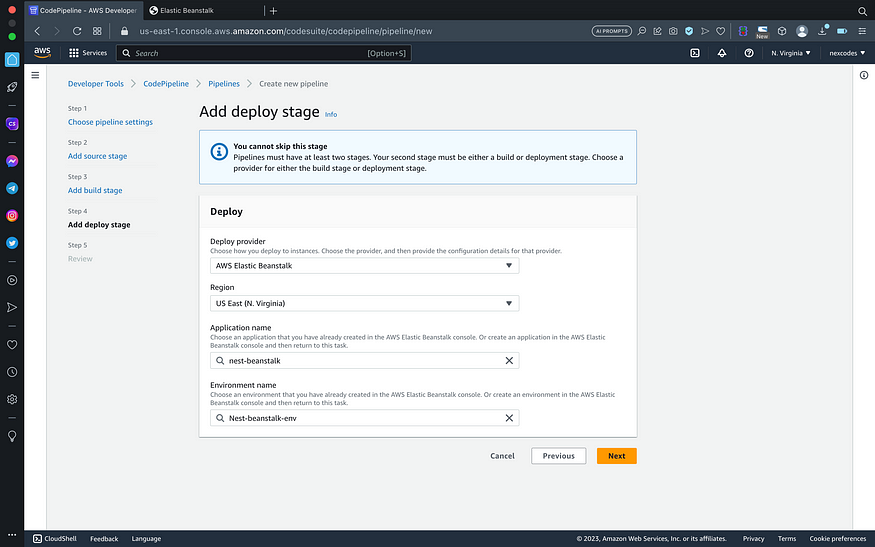Click the Next button
The width and height of the screenshot is (875, 547).
617,456
